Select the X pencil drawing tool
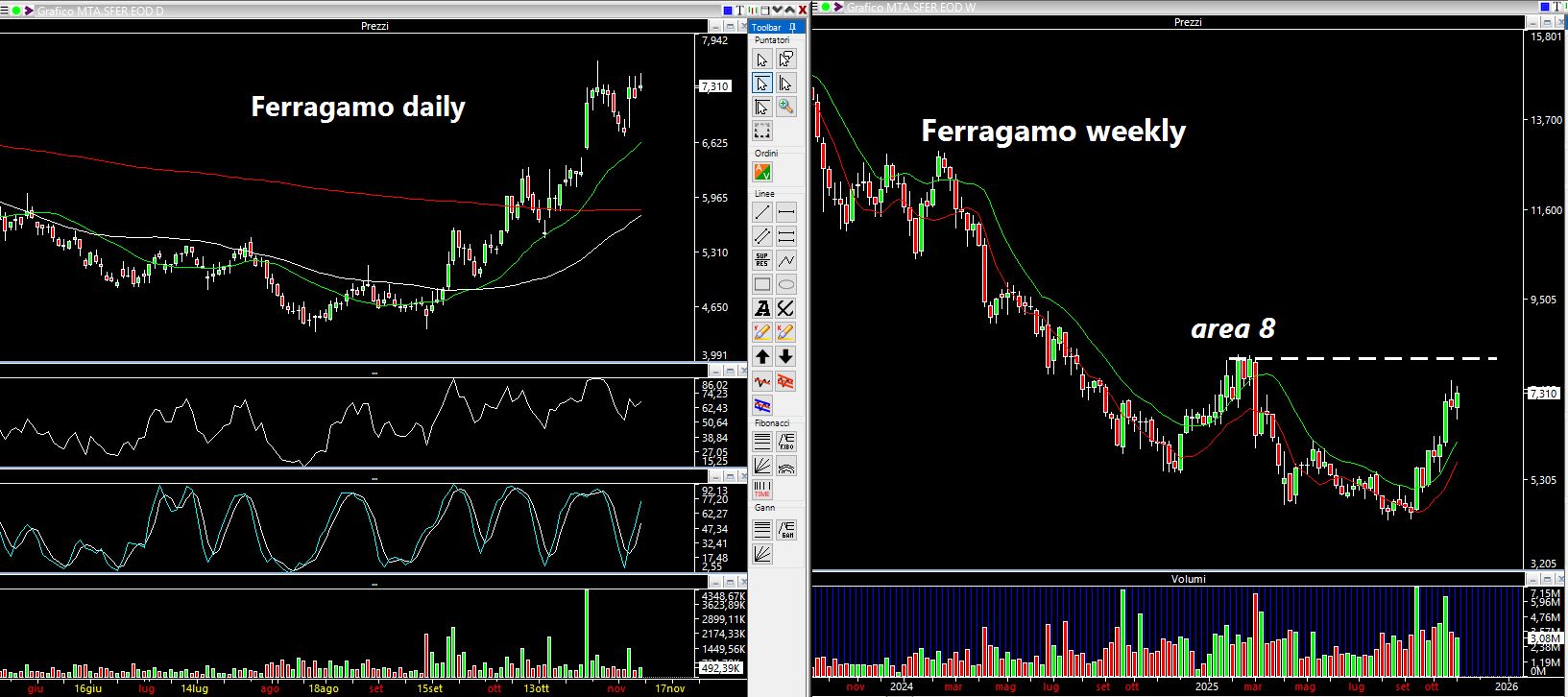The width and height of the screenshot is (1568, 697). click(x=786, y=332)
